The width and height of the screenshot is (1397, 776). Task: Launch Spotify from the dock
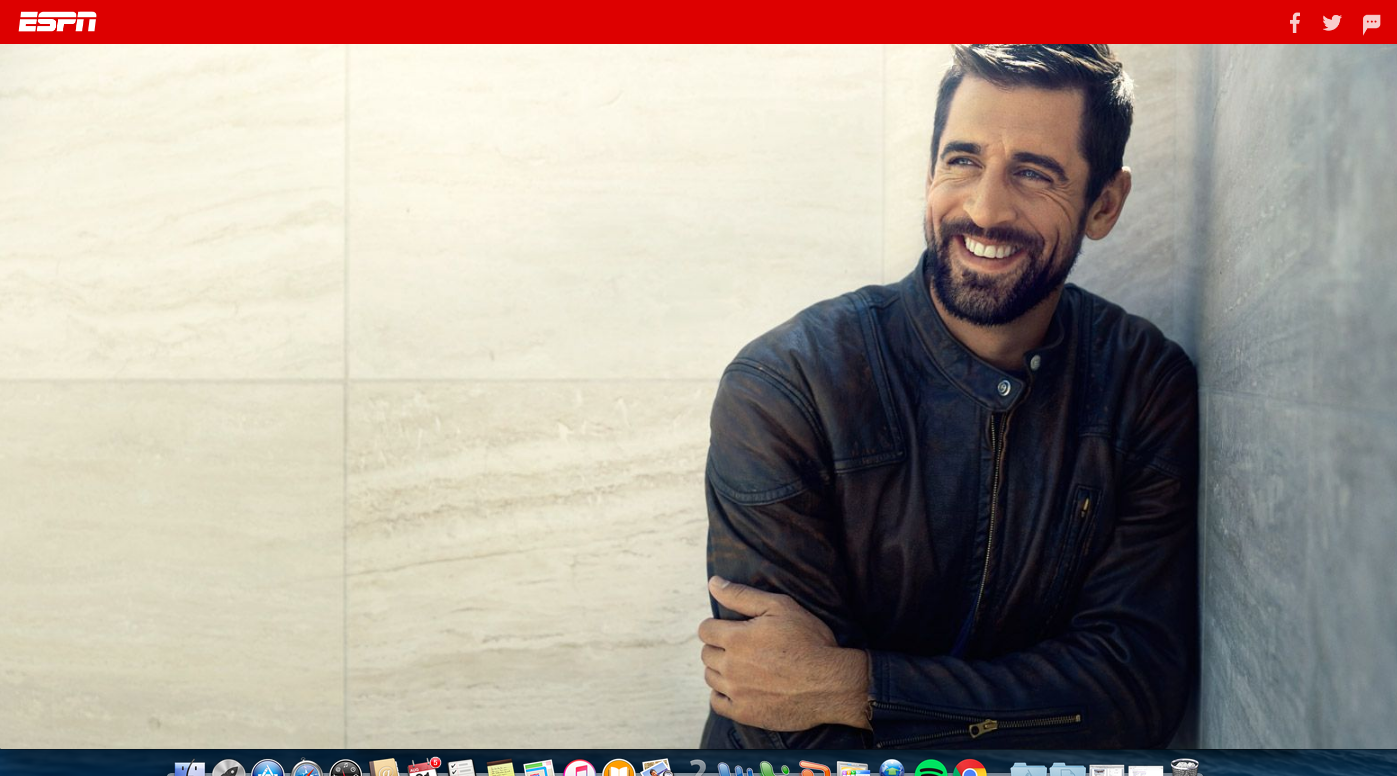tap(930, 769)
